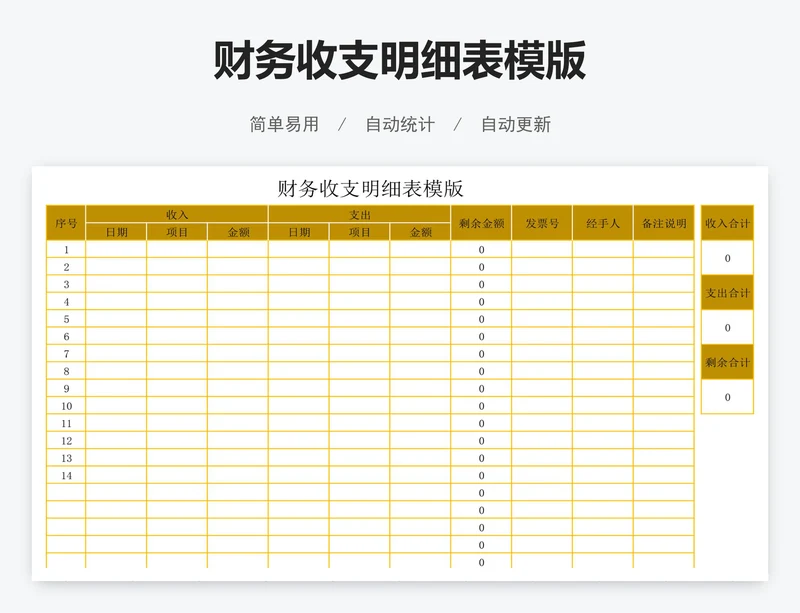This screenshot has height=613, width=800.
Task: Click the 剩余金额 value in row 14
Action: pyautogui.click(x=481, y=475)
